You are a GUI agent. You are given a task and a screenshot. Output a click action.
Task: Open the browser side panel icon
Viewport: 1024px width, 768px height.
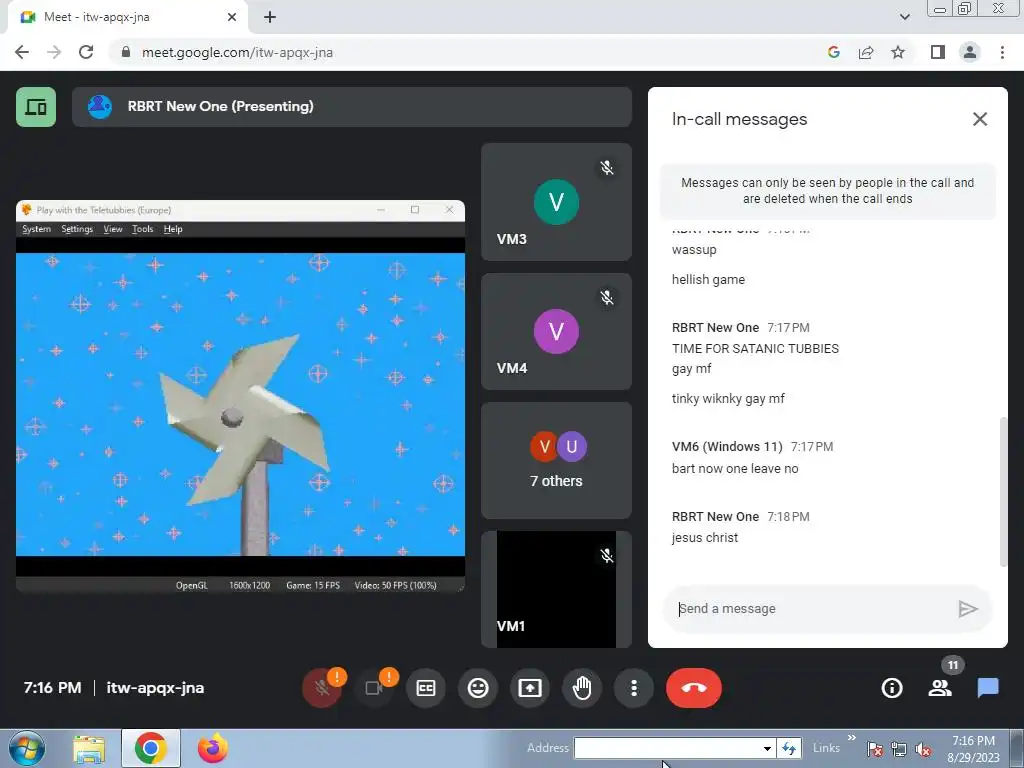pyautogui.click(x=938, y=52)
